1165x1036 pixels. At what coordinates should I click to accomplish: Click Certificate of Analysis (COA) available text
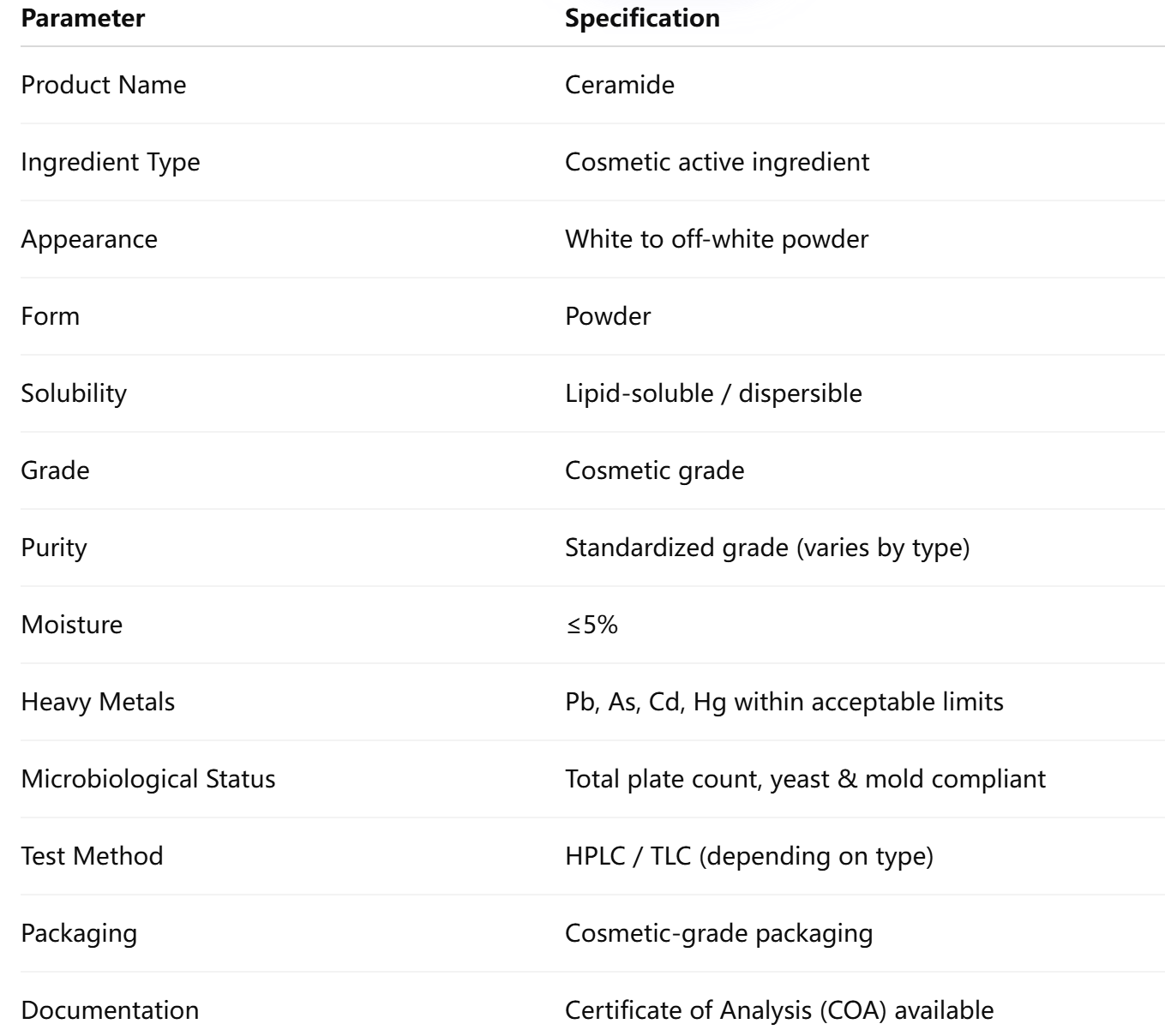coord(779,1010)
